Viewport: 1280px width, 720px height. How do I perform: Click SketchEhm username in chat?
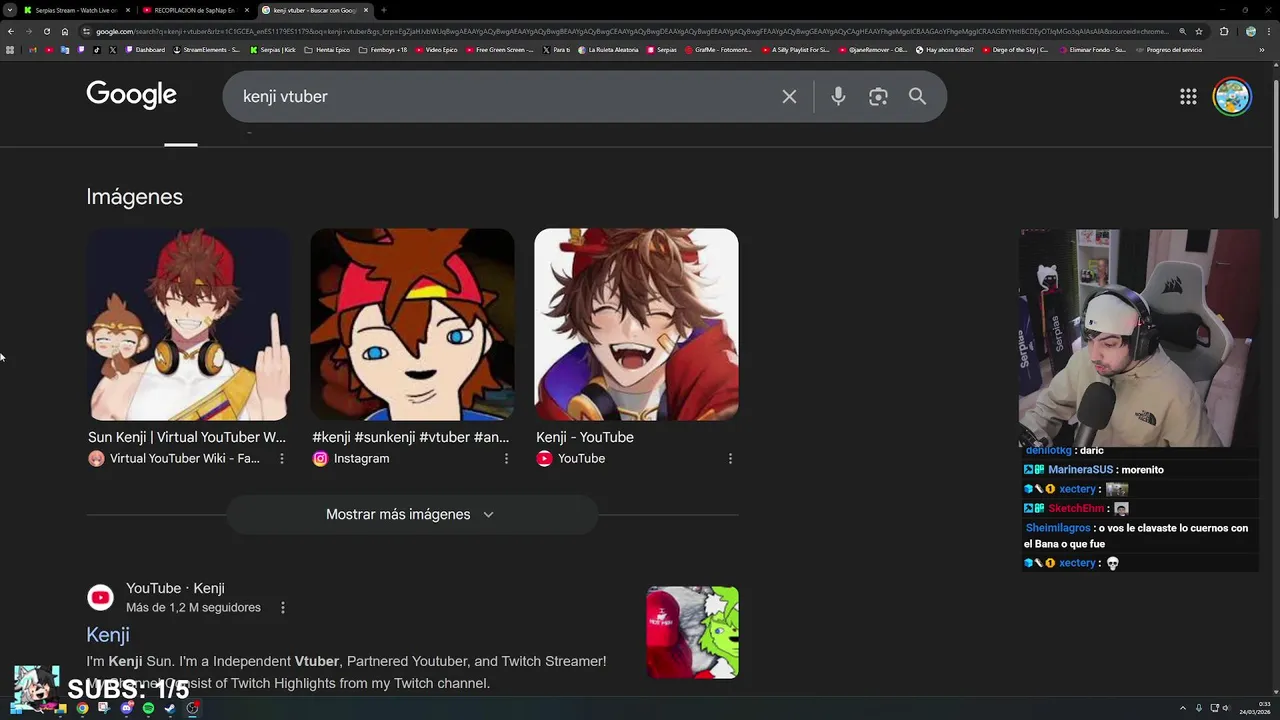point(1076,509)
